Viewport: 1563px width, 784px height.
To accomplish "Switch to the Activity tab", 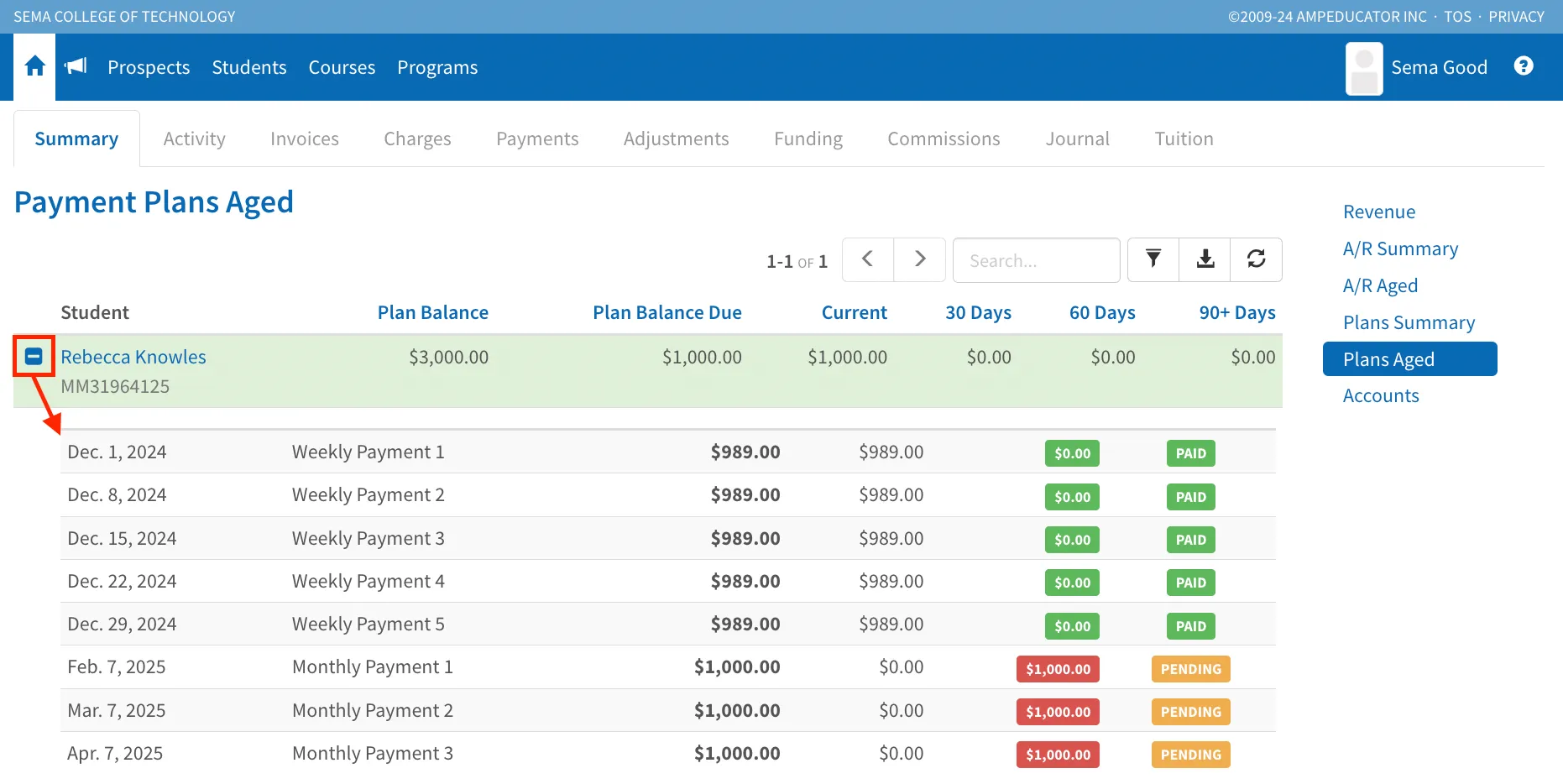I will [x=194, y=139].
